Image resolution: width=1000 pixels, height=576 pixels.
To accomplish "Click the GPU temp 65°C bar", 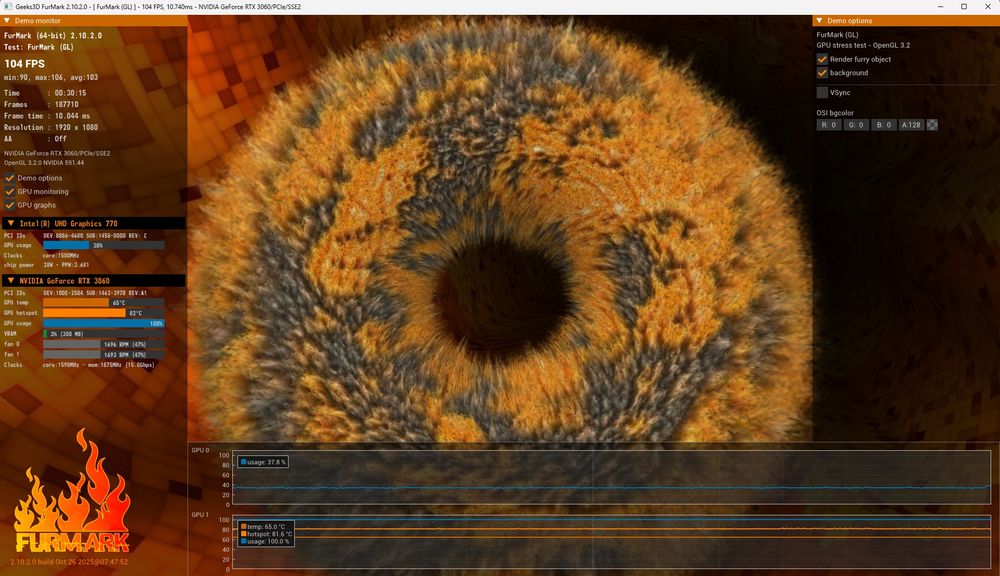I will pos(103,302).
